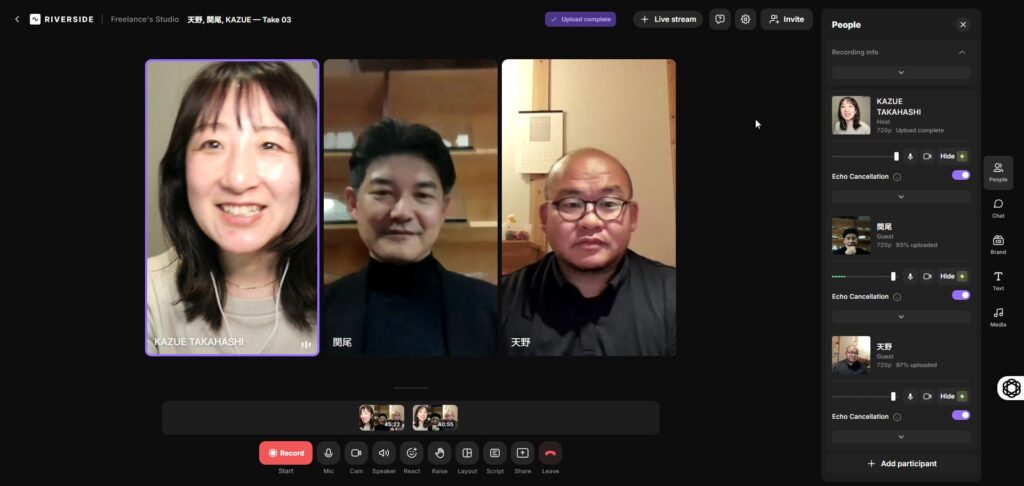Change the view using Layout icon
The image size is (1024, 486).
[467, 453]
